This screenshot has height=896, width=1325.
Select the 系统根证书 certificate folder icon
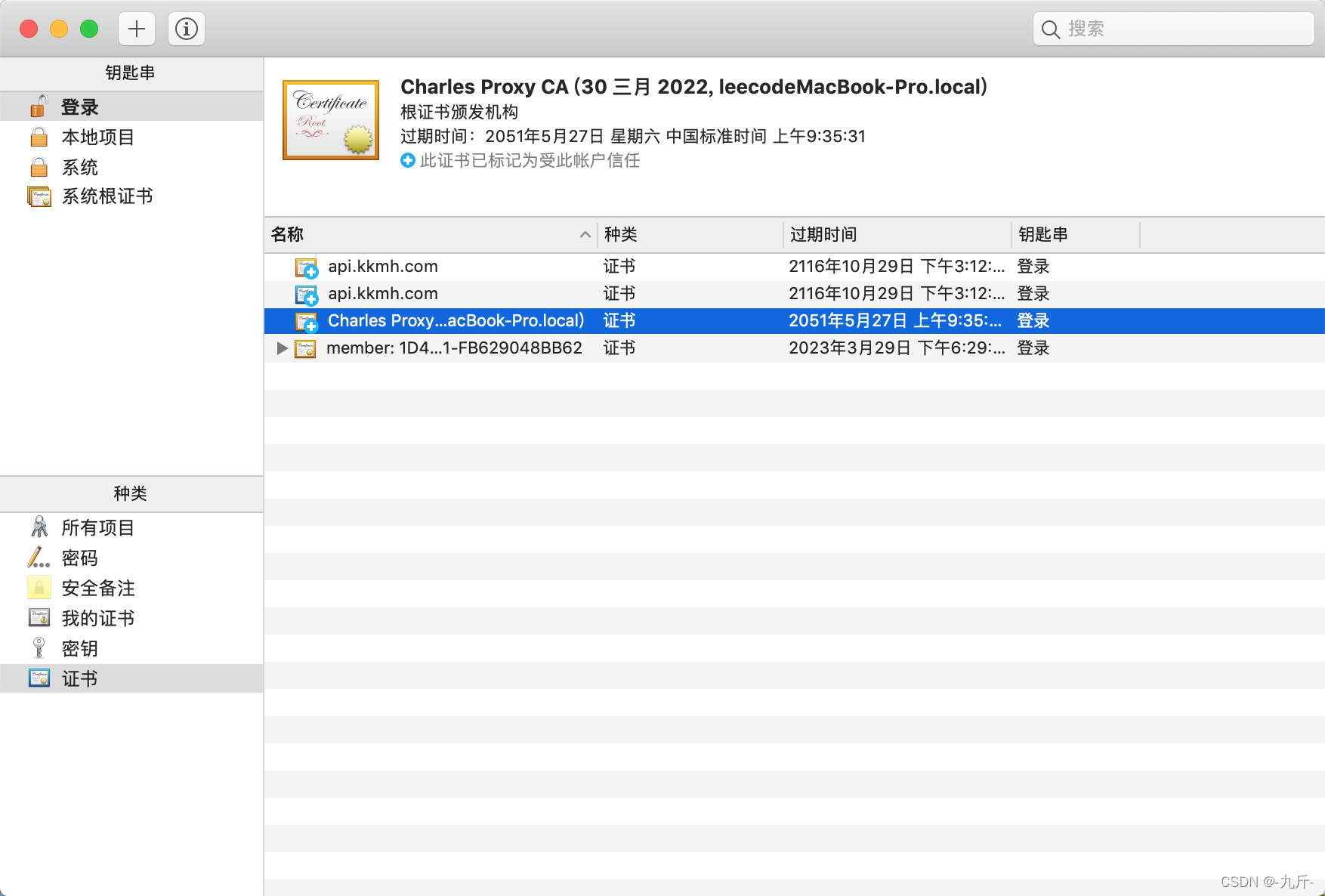[39, 196]
